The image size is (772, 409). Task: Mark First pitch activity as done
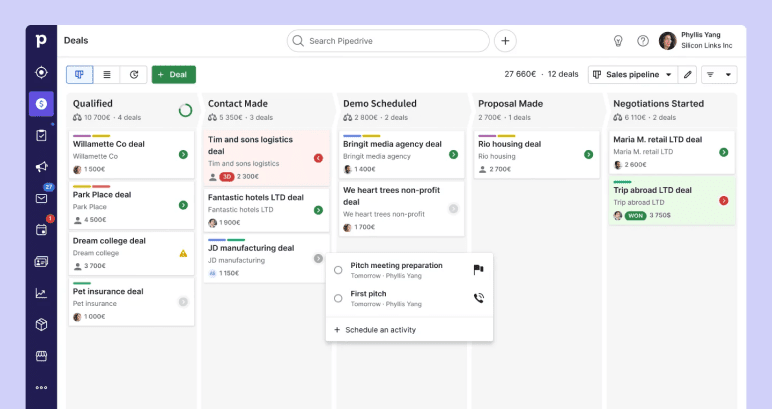tap(338, 298)
